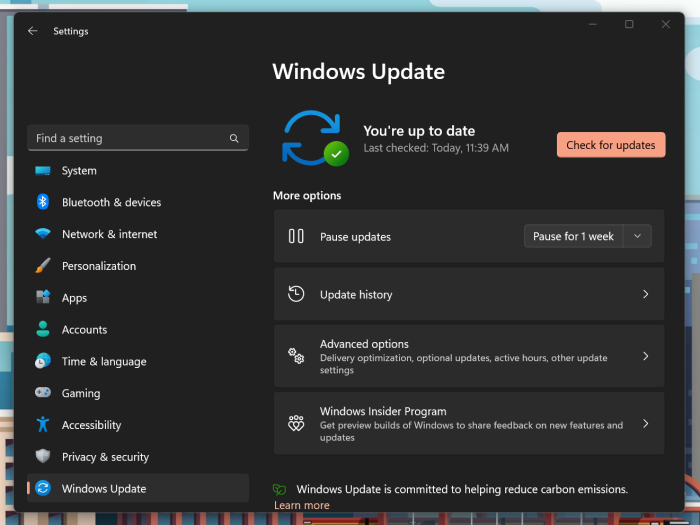Click the Privacy shield icon
700x525 pixels.
(x=43, y=456)
